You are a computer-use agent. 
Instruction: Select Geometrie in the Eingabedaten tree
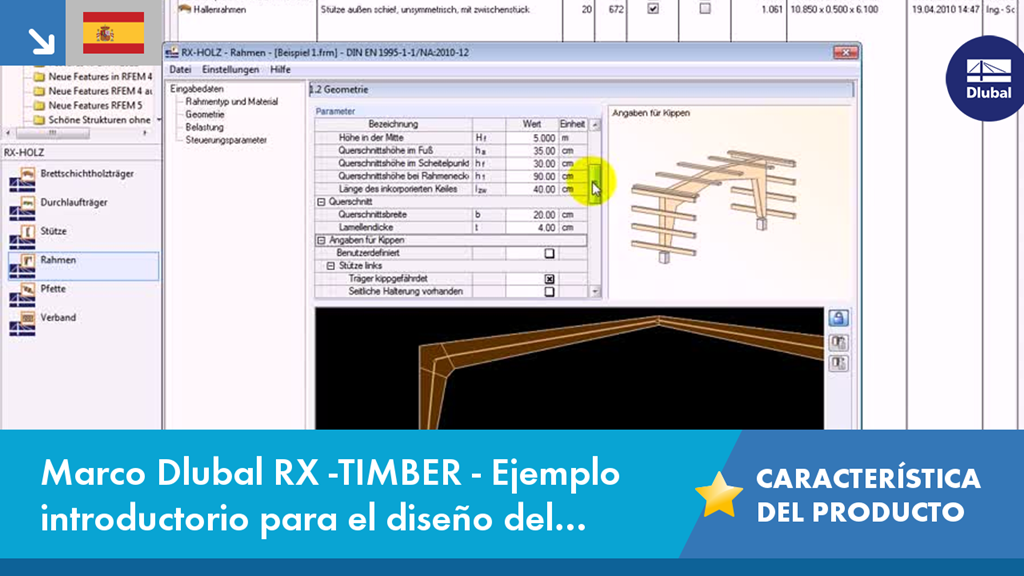[x=204, y=114]
